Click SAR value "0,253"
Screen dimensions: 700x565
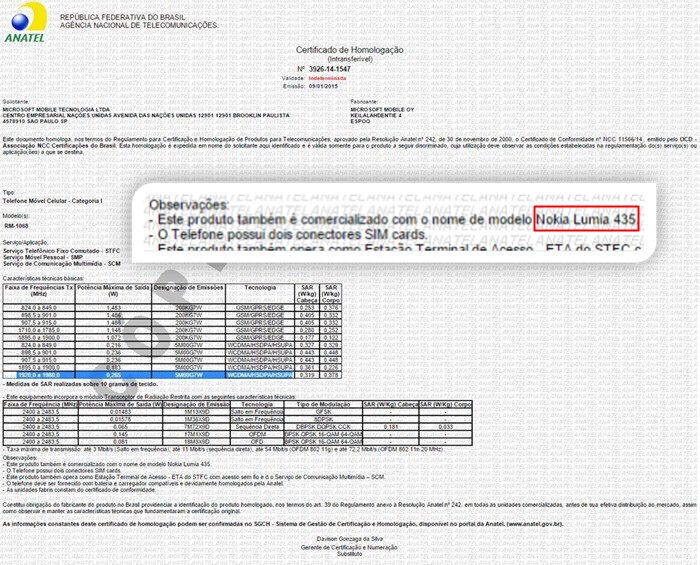point(307,308)
